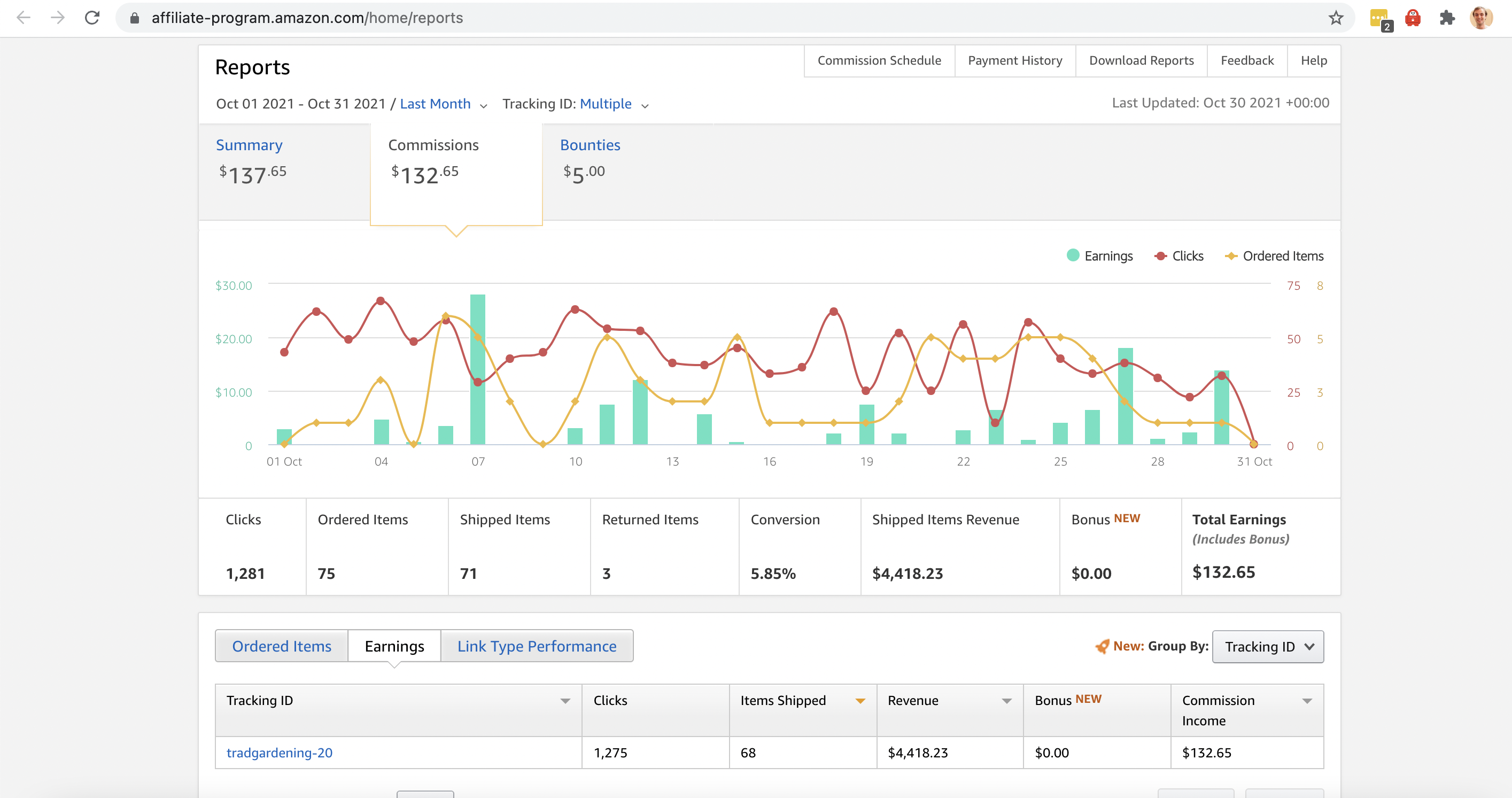Click the Last Updated timestamp text
1512x798 pixels.
click(1220, 103)
